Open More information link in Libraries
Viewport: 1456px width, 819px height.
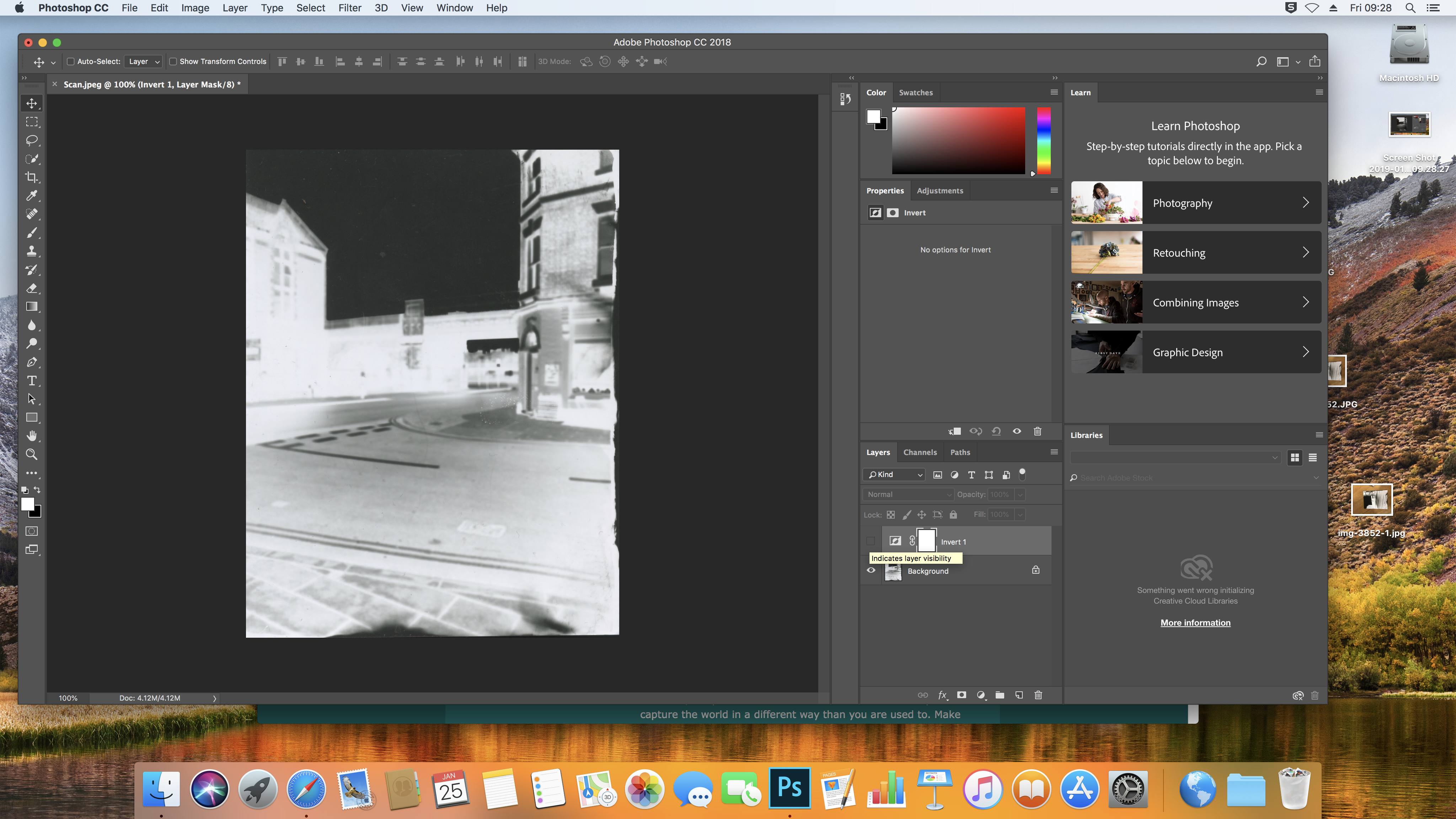tap(1195, 623)
